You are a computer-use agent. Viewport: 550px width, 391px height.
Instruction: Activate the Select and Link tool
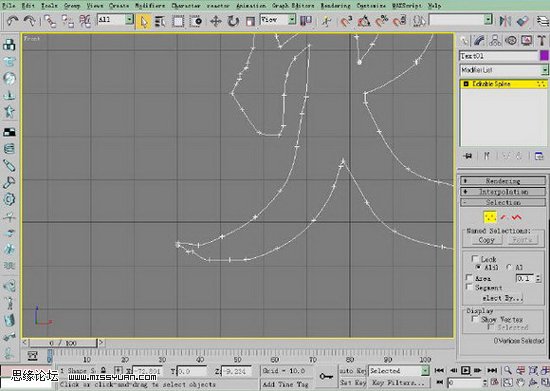coord(50,21)
